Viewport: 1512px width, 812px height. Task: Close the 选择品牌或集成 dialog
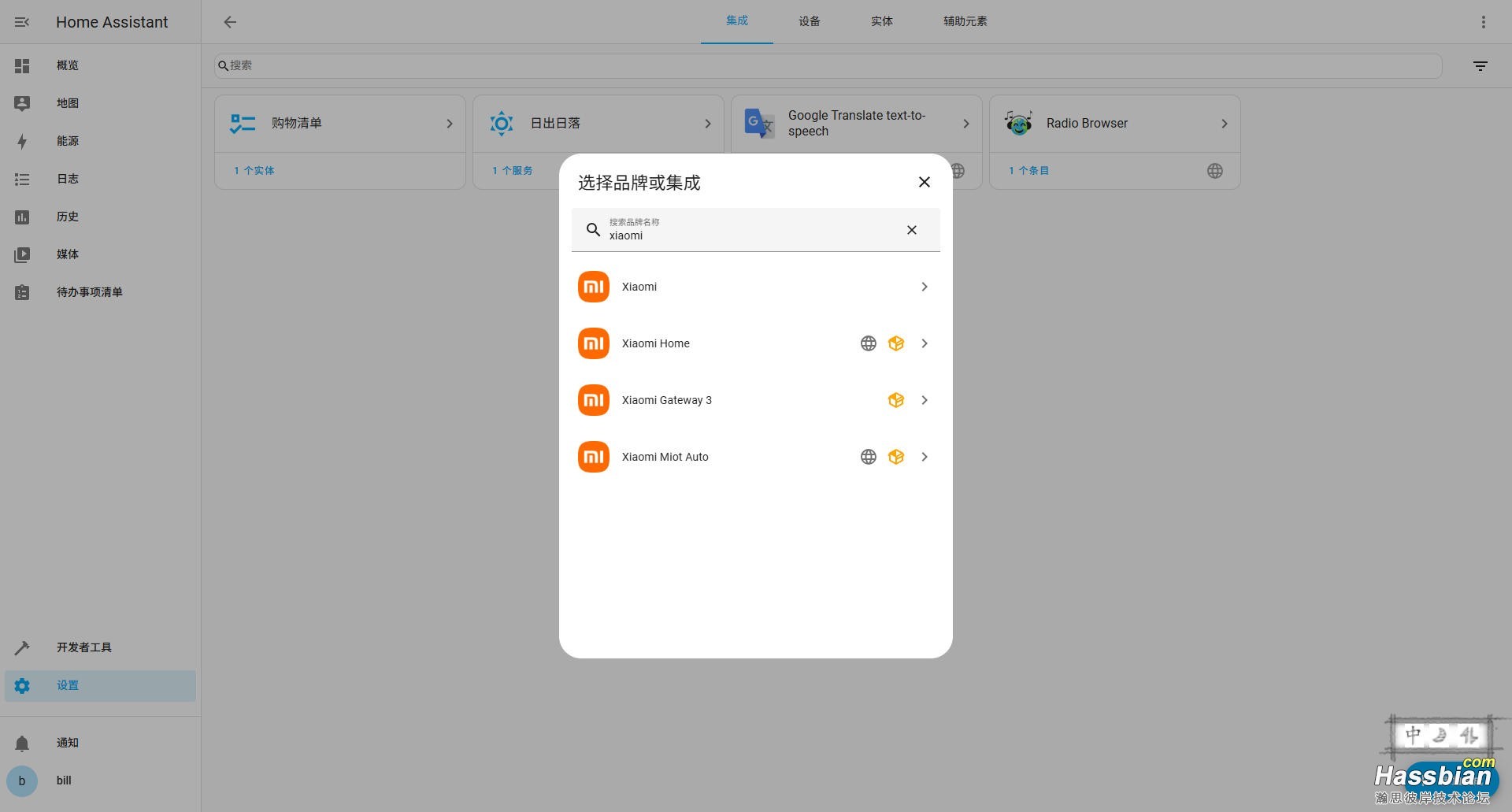pos(925,182)
